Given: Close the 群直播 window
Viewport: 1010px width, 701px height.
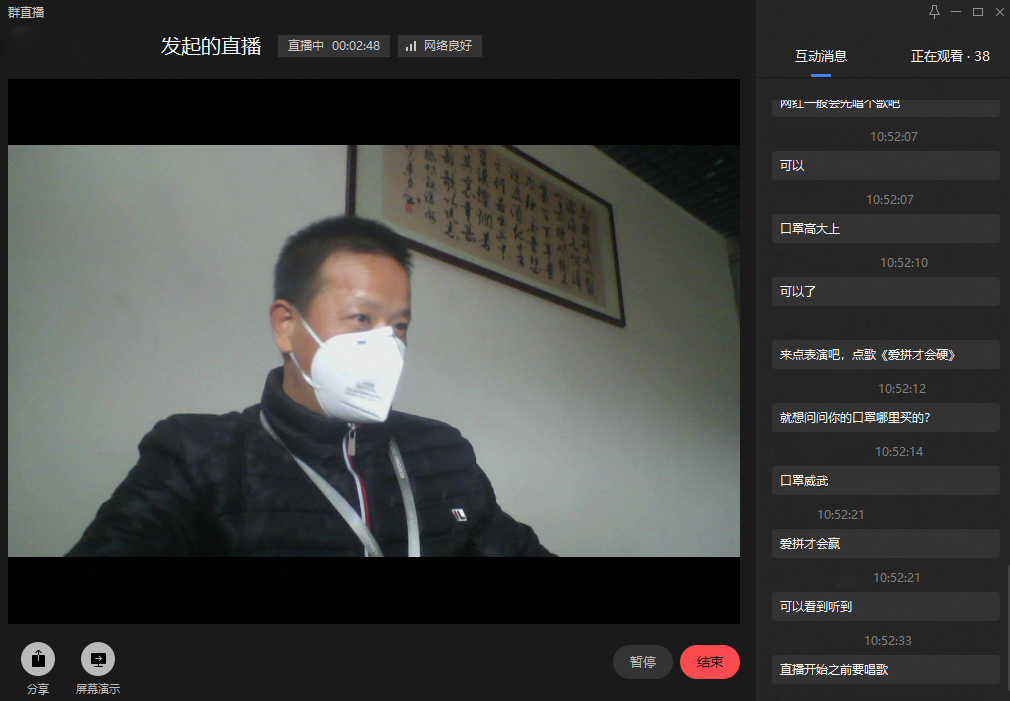Looking at the screenshot, I should (x=999, y=12).
